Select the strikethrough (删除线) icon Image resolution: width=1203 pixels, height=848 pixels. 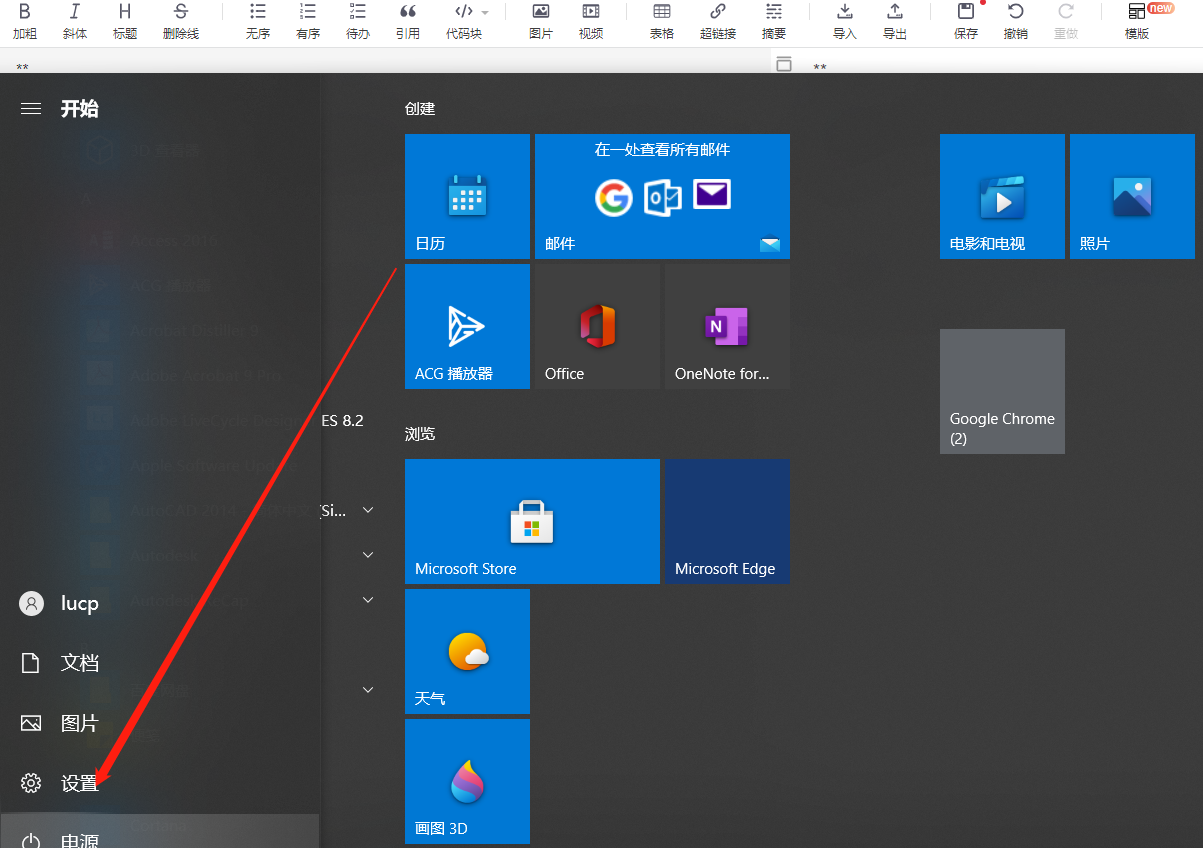[180, 22]
